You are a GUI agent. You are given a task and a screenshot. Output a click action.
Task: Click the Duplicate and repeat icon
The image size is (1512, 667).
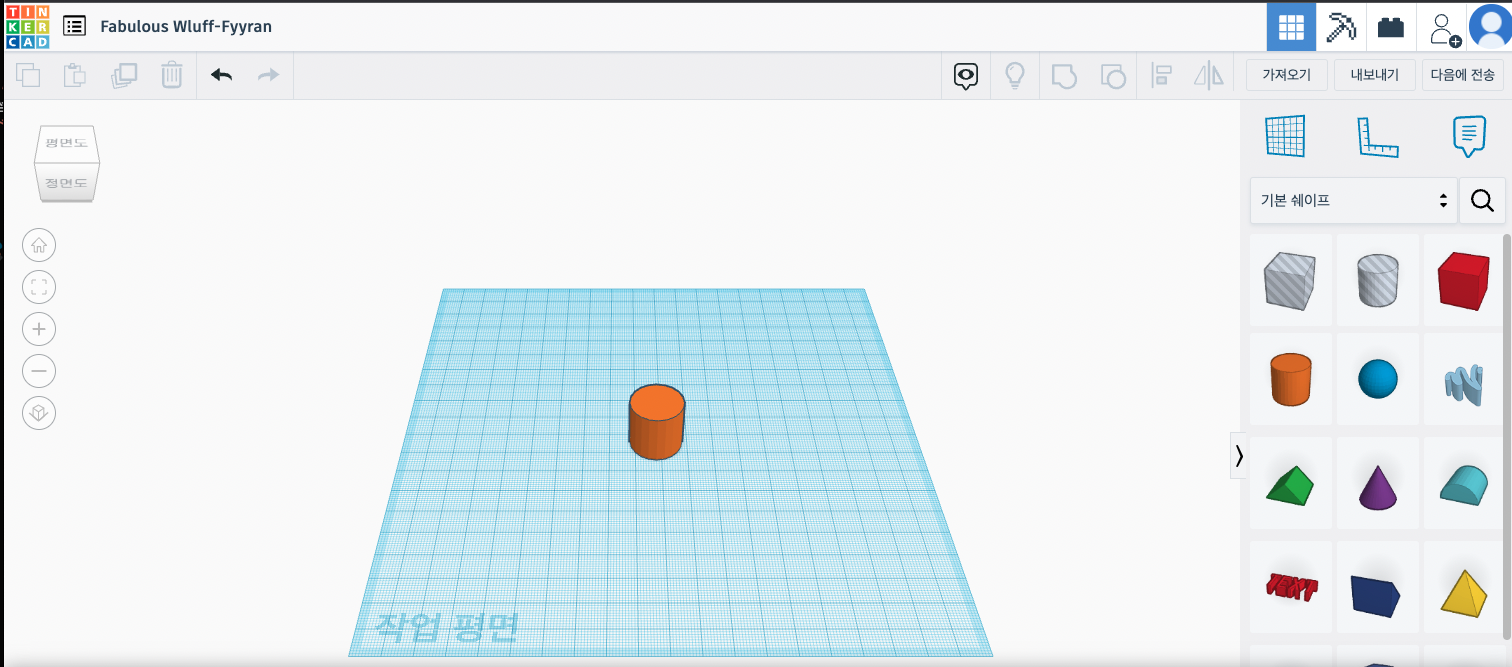click(124, 75)
